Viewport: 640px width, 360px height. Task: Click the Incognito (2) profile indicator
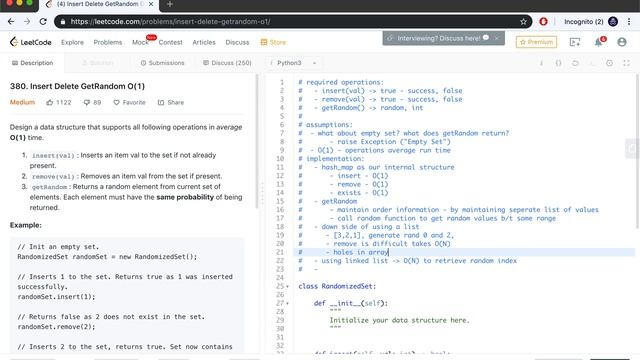coord(591,22)
